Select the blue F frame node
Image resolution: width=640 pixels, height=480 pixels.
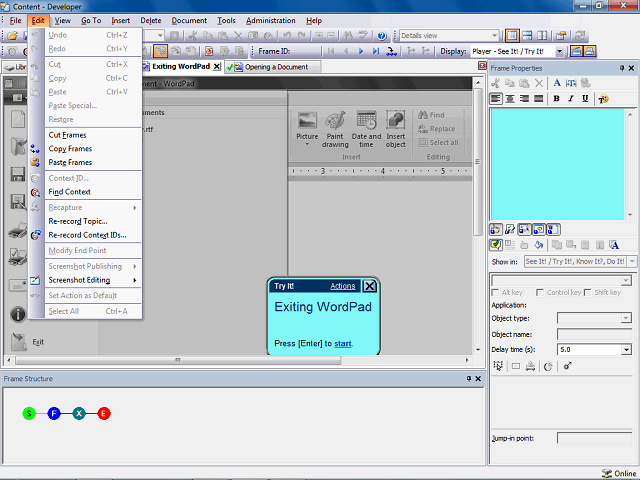[x=54, y=413]
